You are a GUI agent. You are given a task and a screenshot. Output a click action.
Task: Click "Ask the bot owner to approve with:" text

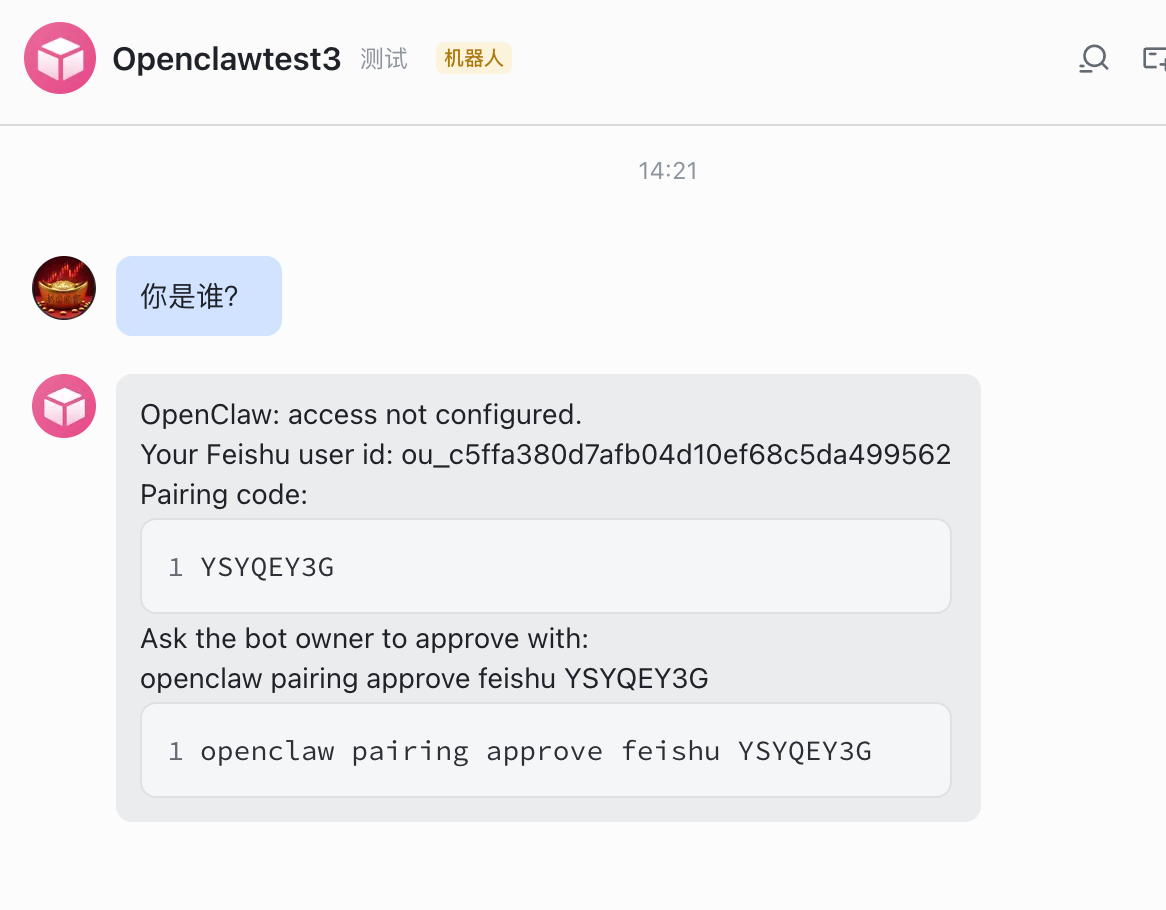[365, 638]
